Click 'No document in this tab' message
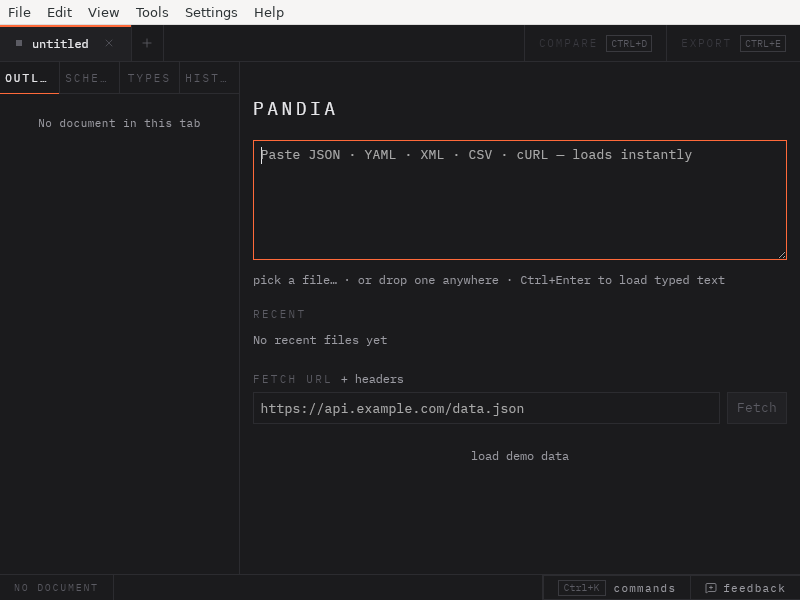This screenshot has width=800, height=600. pyautogui.click(x=119, y=123)
